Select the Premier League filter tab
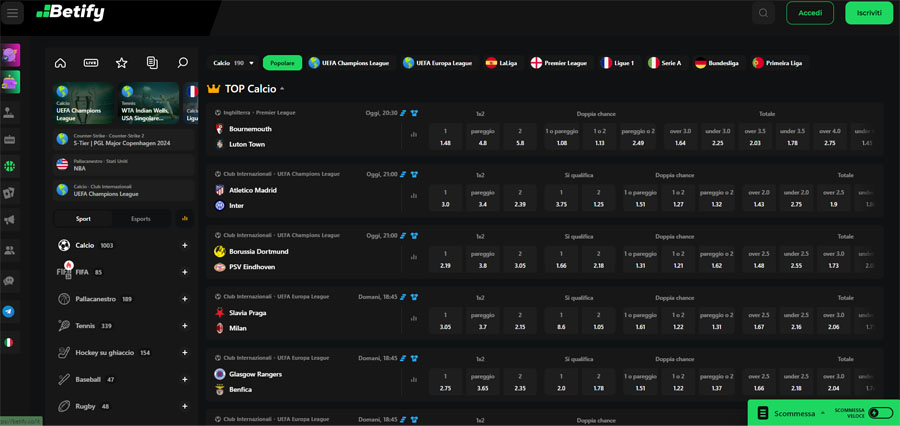 [x=559, y=63]
